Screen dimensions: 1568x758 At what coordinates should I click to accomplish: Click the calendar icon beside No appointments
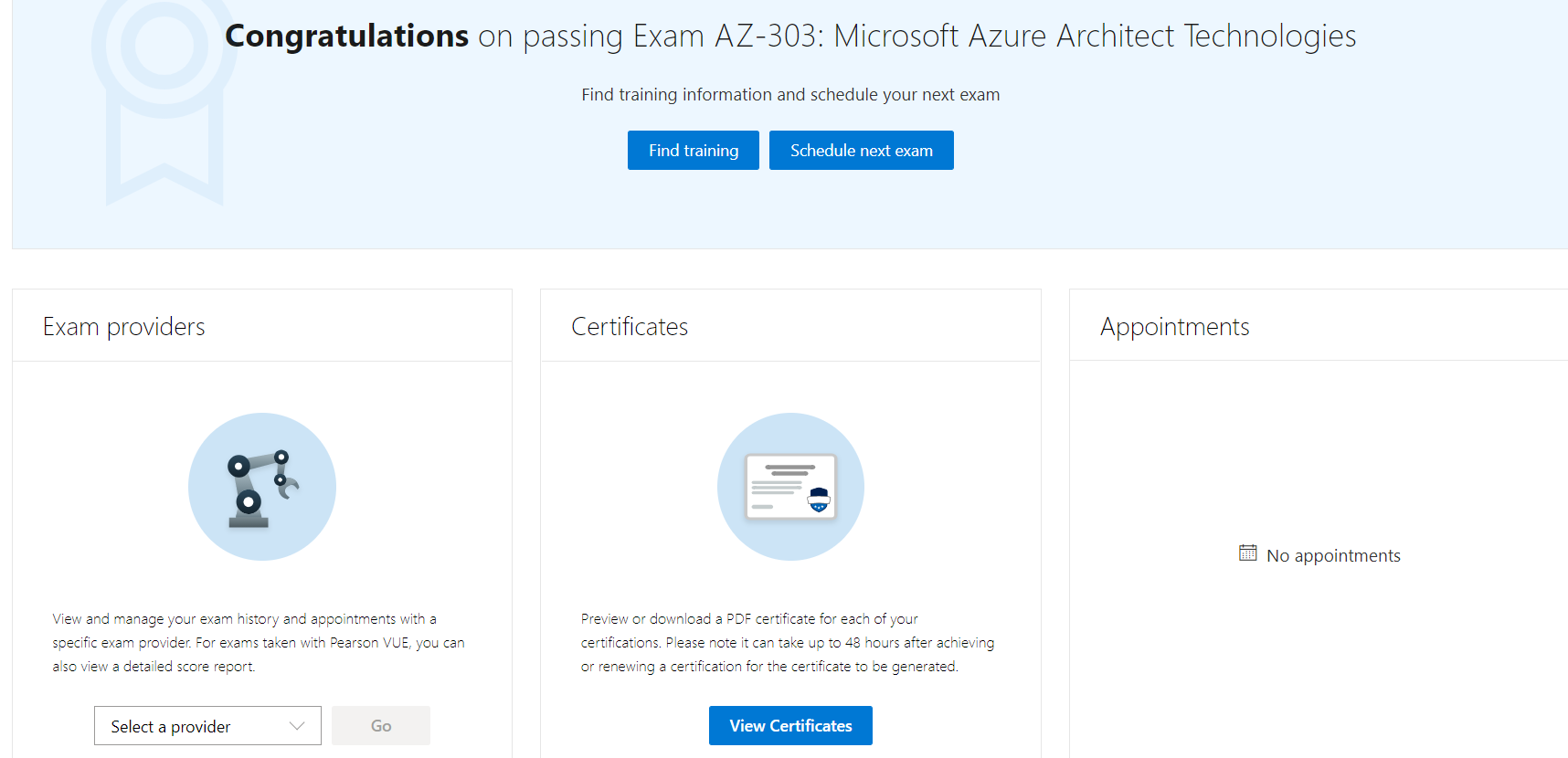coord(1247,553)
